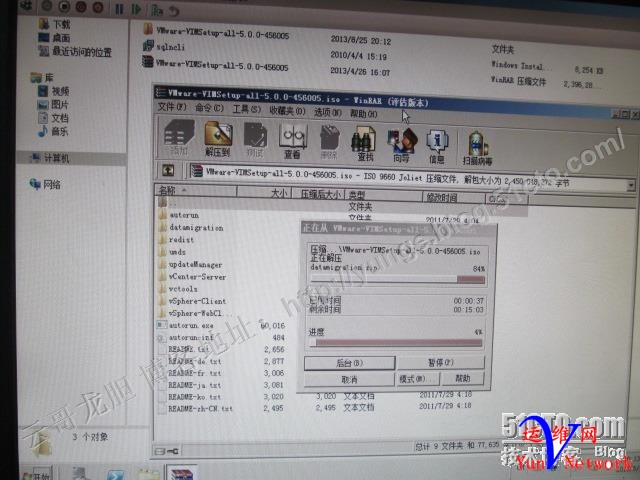Click the WinRAR icon in the taskbar
Image resolution: width=640 pixels, height=480 pixels.
coord(182,473)
